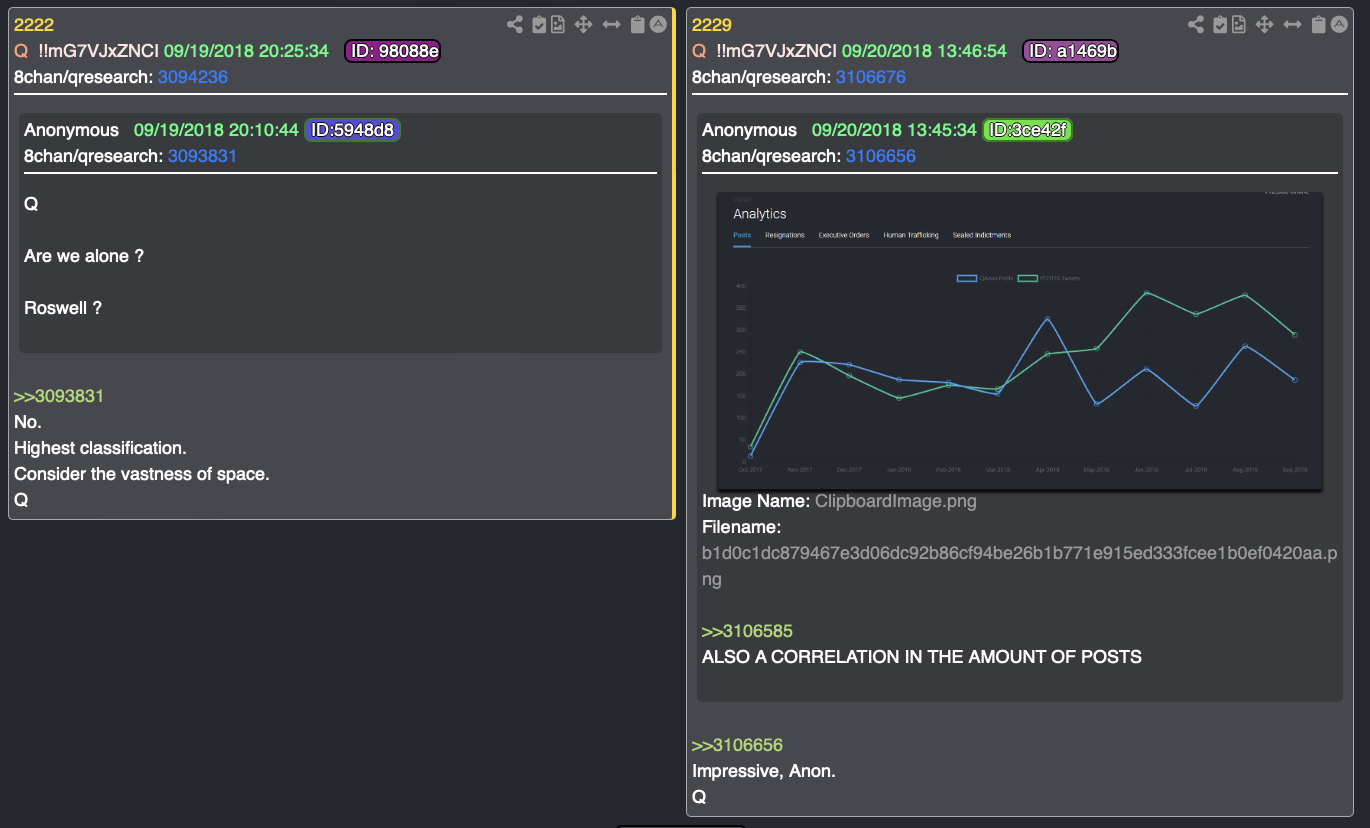Click the purple ID: 98088e badge
The width and height of the screenshot is (1370, 828).
(392, 51)
